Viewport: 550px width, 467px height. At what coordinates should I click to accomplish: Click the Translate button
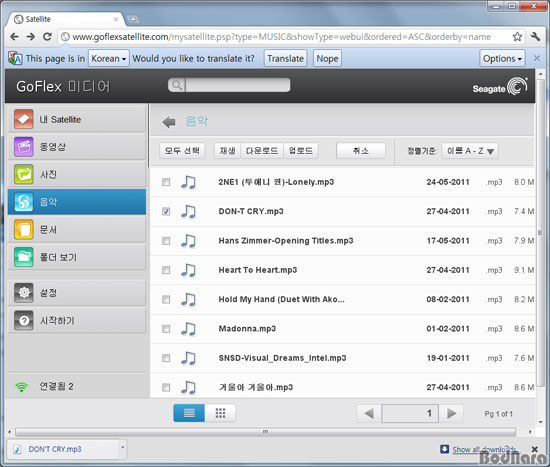[x=285, y=58]
